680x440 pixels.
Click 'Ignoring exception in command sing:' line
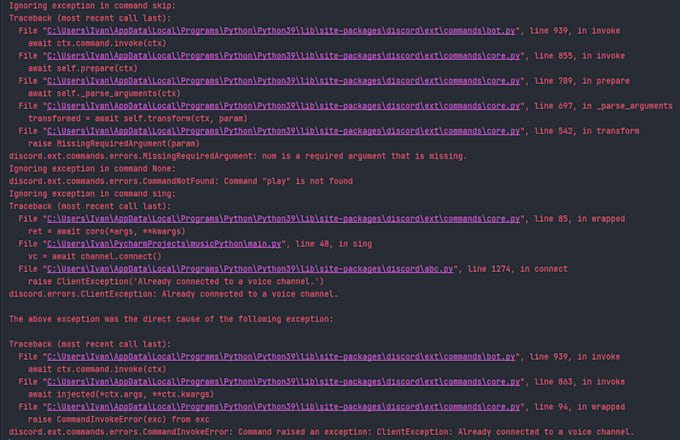pyautogui.click(x=92, y=194)
